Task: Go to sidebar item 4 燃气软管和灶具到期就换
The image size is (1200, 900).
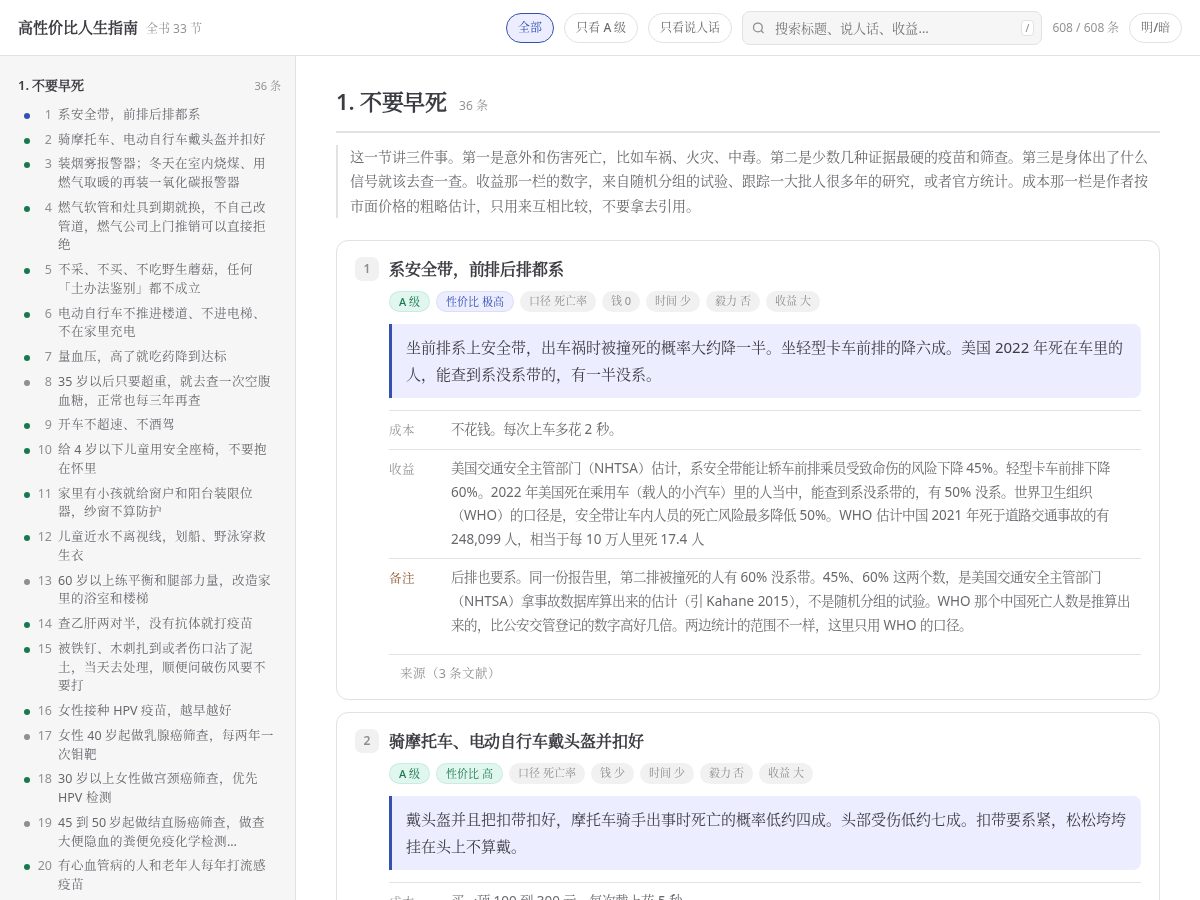Action: (x=147, y=225)
